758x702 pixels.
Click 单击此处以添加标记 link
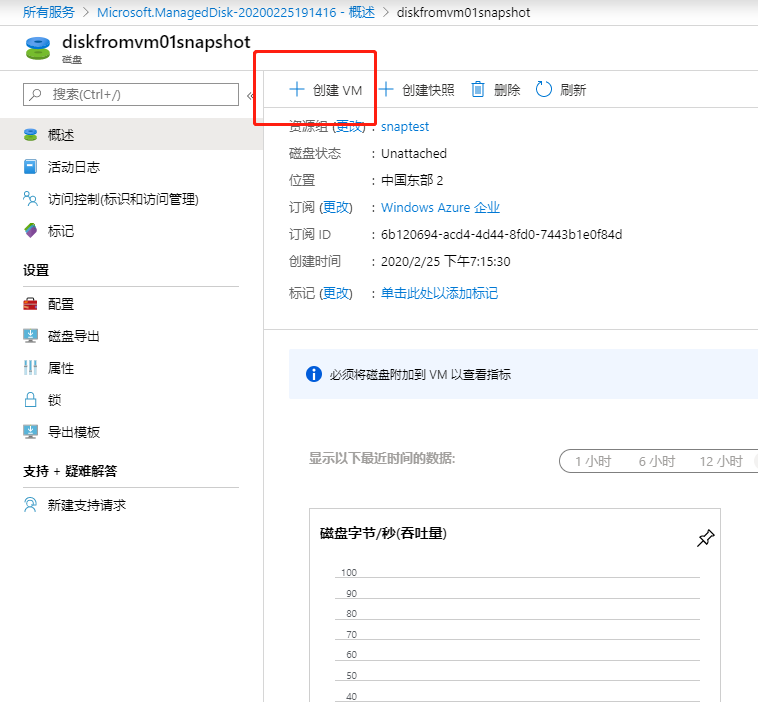(x=439, y=293)
